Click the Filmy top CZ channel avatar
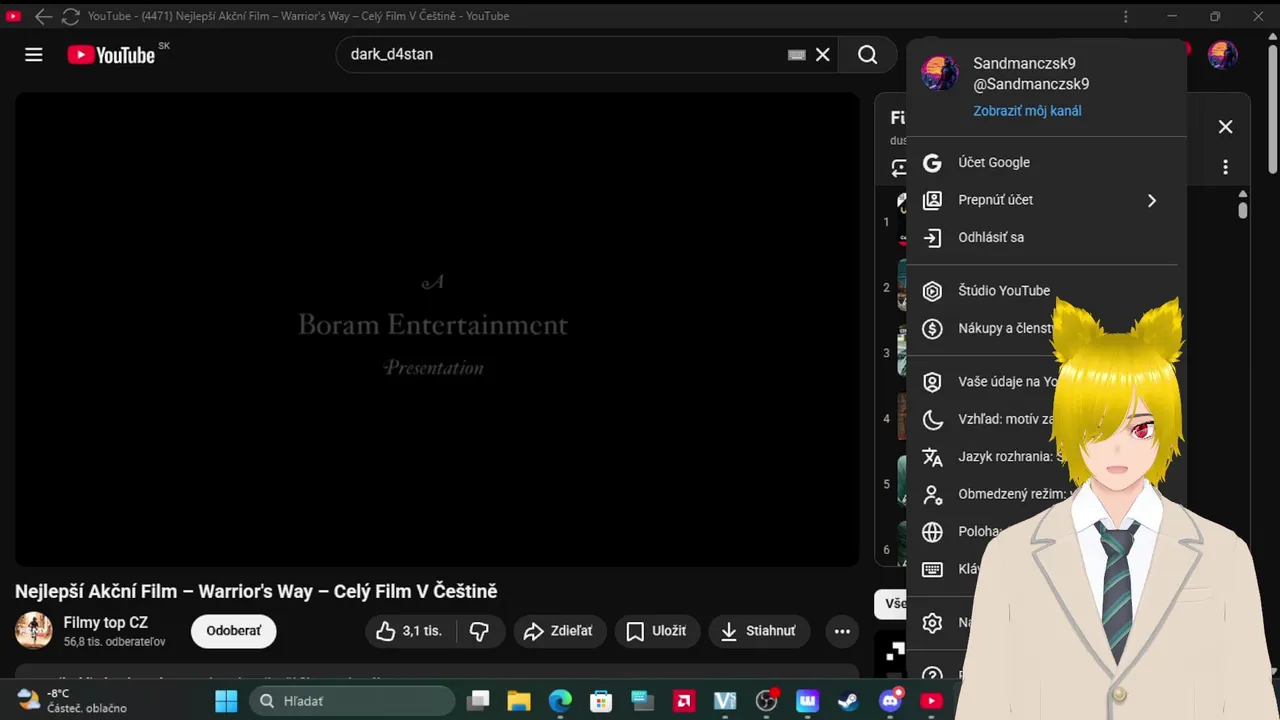The width and height of the screenshot is (1280, 720). [x=34, y=630]
